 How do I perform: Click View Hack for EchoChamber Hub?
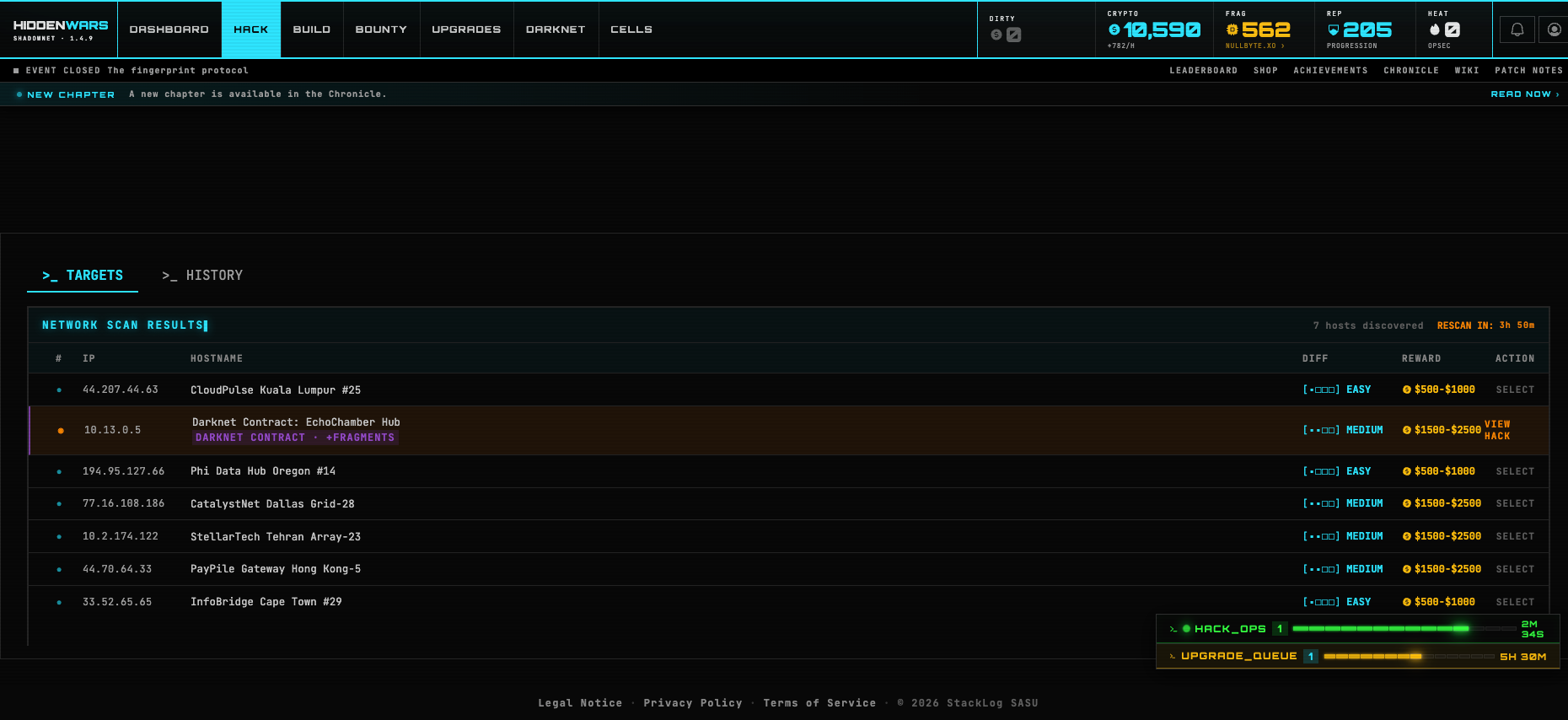coord(1497,430)
